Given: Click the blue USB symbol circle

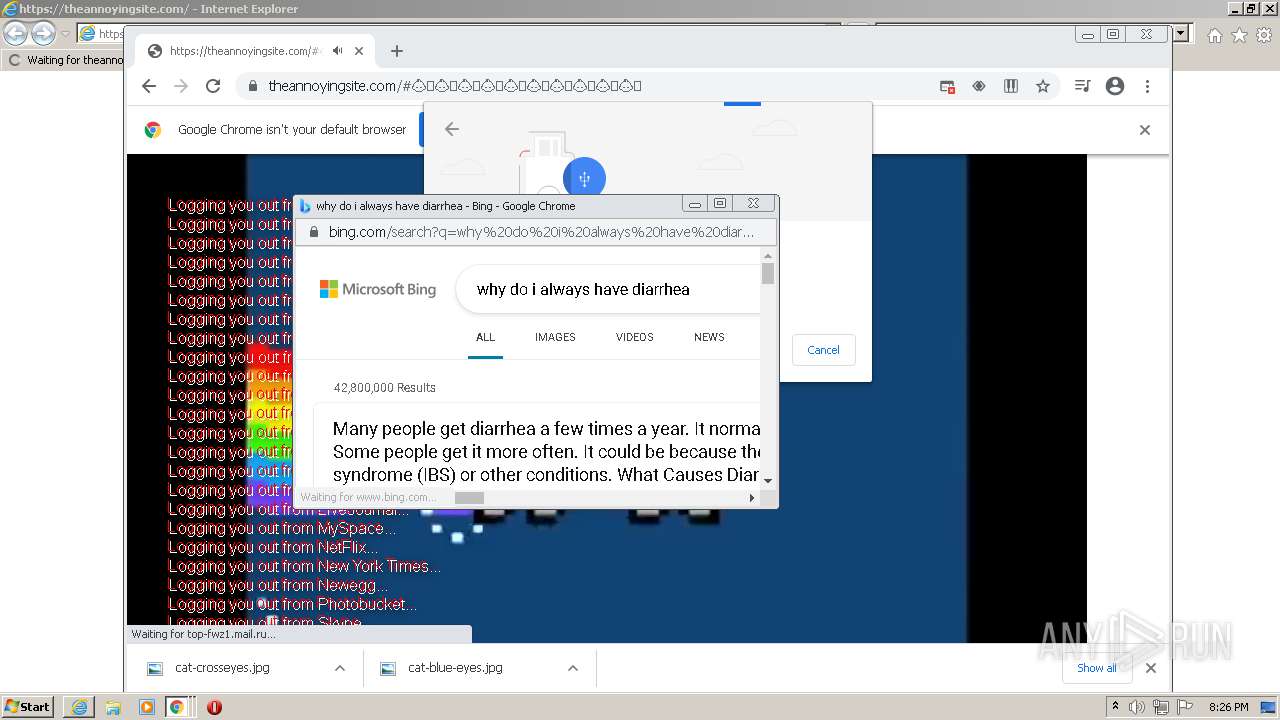Looking at the screenshot, I should pyautogui.click(x=584, y=179).
